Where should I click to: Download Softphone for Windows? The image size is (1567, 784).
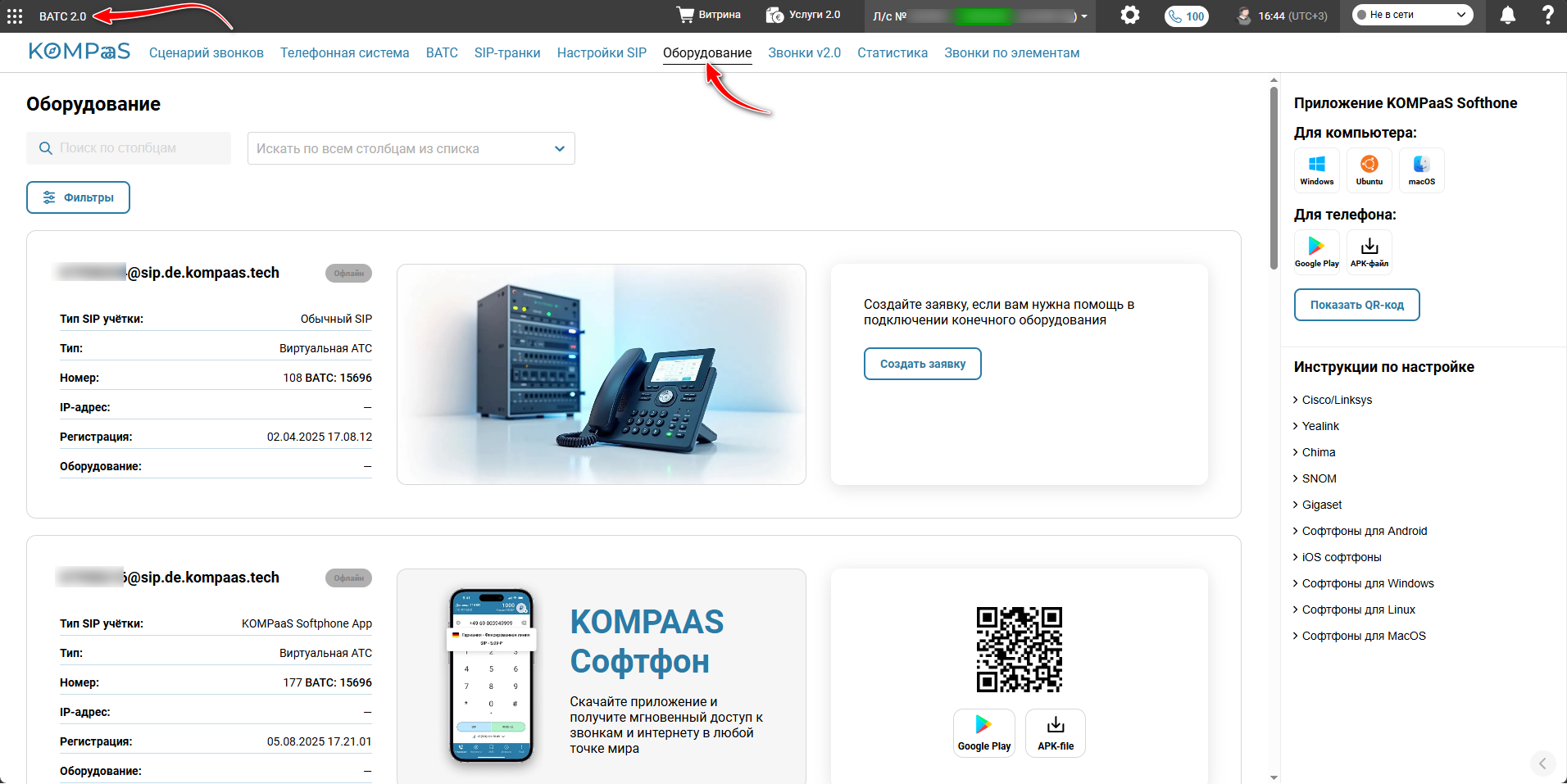1317,170
